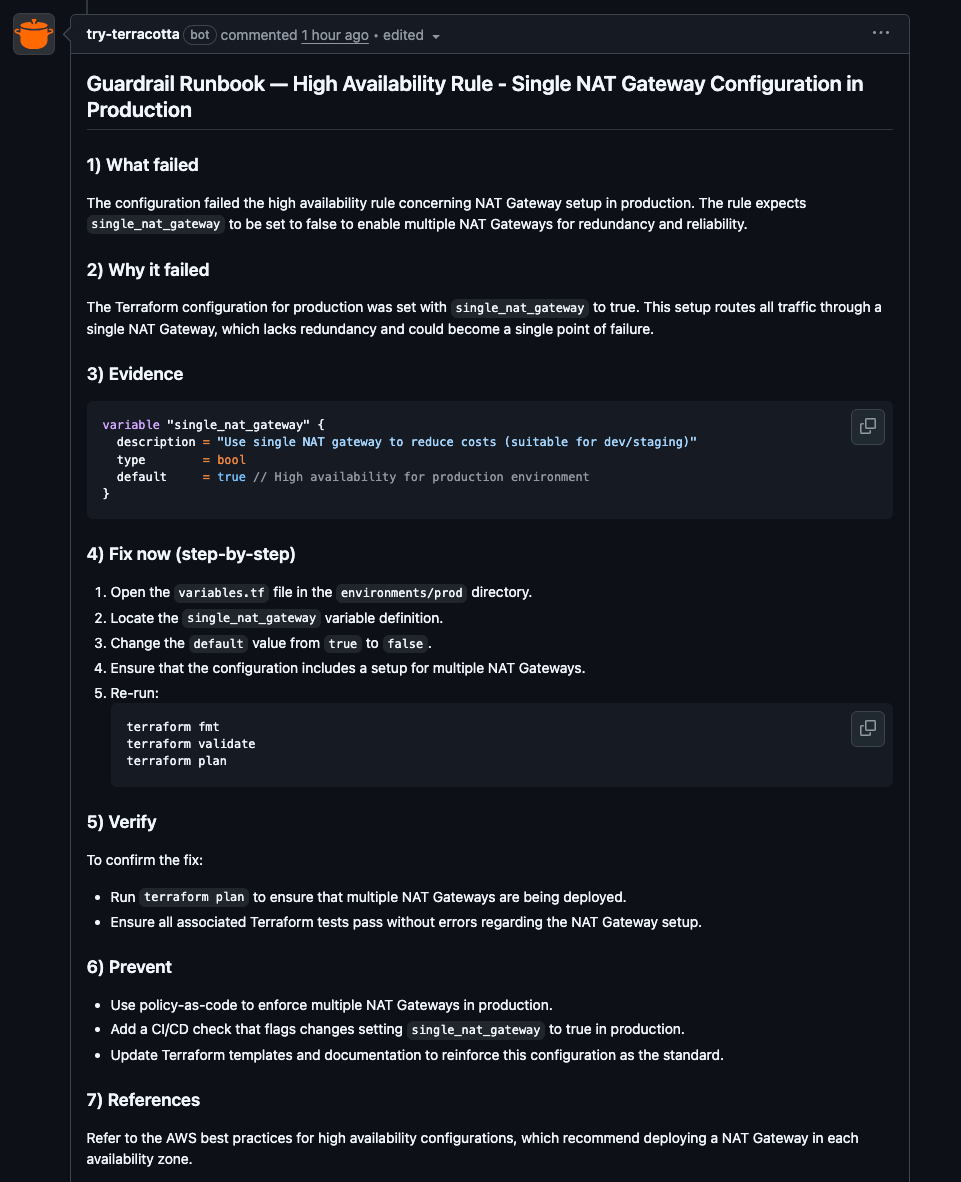
Task: Click the "Guardrail Runbook" title heading
Action: click(x=475, y=96)
